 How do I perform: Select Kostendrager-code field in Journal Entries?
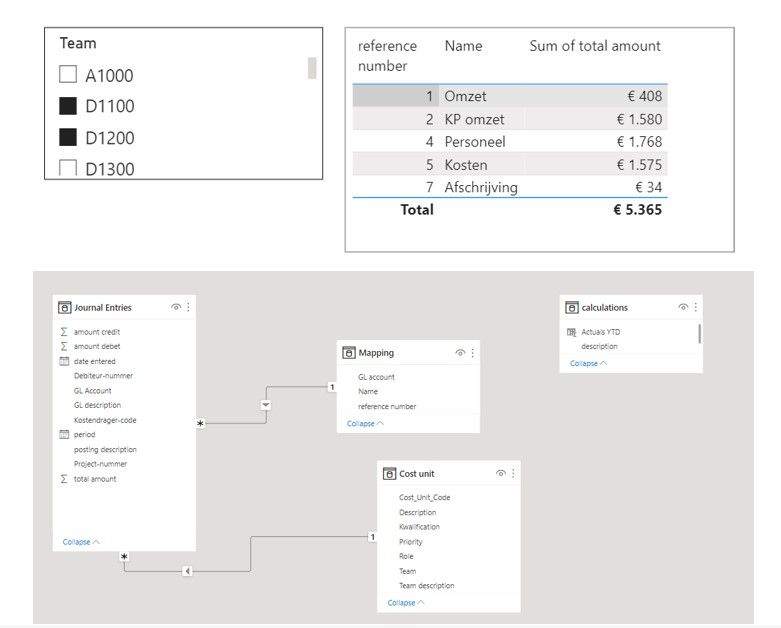click(x=105, y=420)
